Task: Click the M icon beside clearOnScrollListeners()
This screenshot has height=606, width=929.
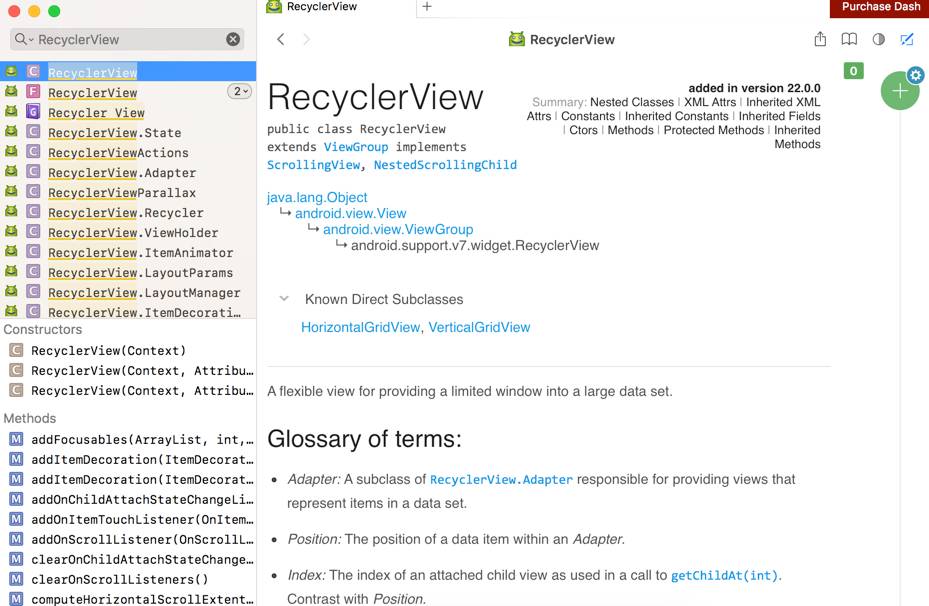Action: coord(16,579)
